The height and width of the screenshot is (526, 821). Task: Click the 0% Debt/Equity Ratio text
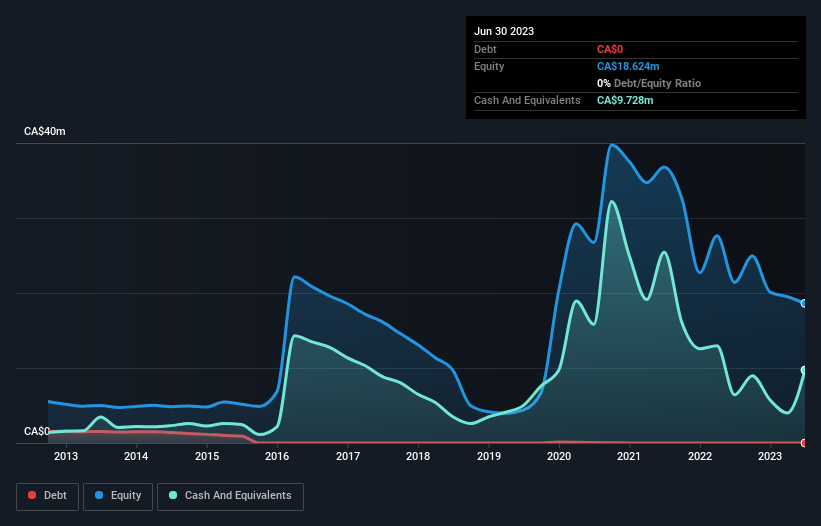(x=649, y=83)
